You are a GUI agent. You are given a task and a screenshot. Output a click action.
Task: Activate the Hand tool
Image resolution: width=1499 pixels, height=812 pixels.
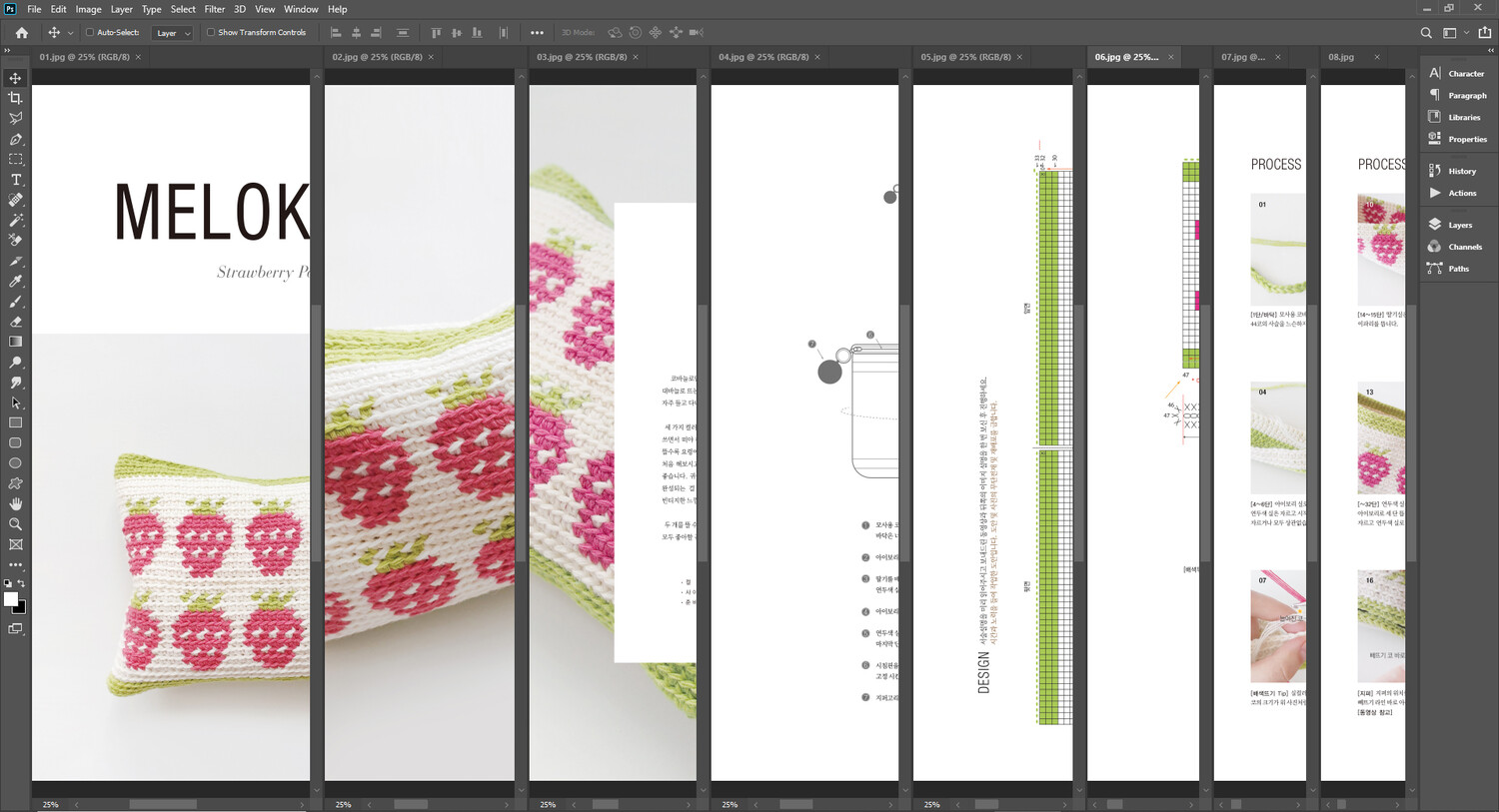15,504
